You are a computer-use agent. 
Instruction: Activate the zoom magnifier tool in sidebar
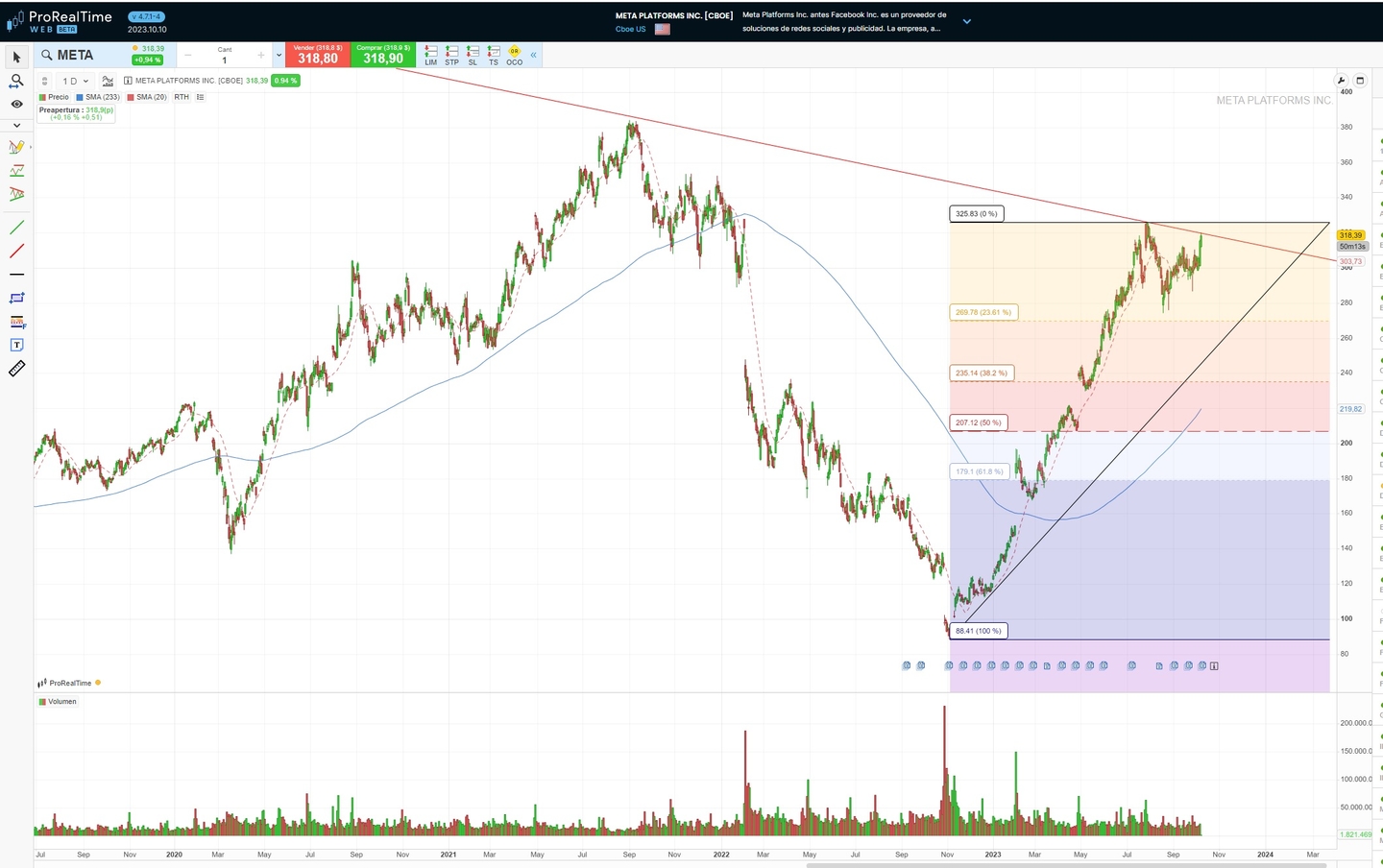click(16, 82)
